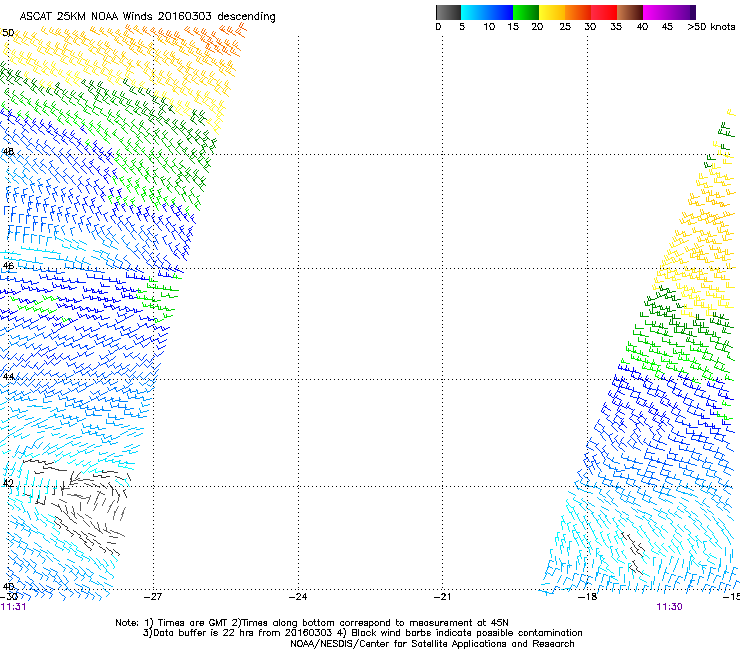The height and width of the screenshot is (650, 740).
Task: Click the purple time stamp '11:30'
Action: (x=669, y=607)
